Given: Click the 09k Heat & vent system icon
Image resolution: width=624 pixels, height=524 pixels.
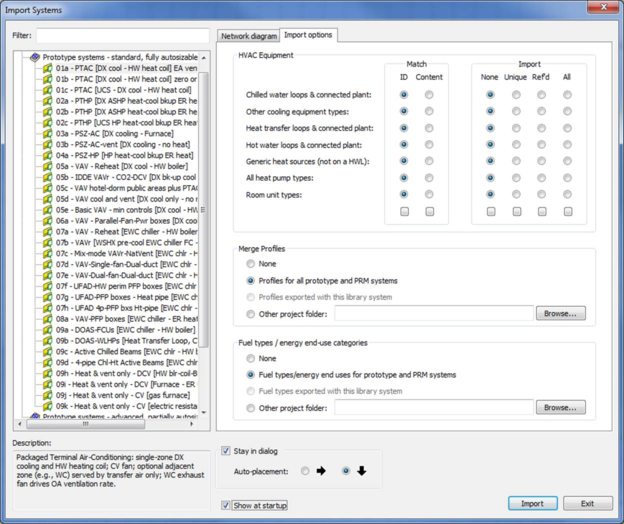Looking at the screenshot, I should (x=47, y=406).
